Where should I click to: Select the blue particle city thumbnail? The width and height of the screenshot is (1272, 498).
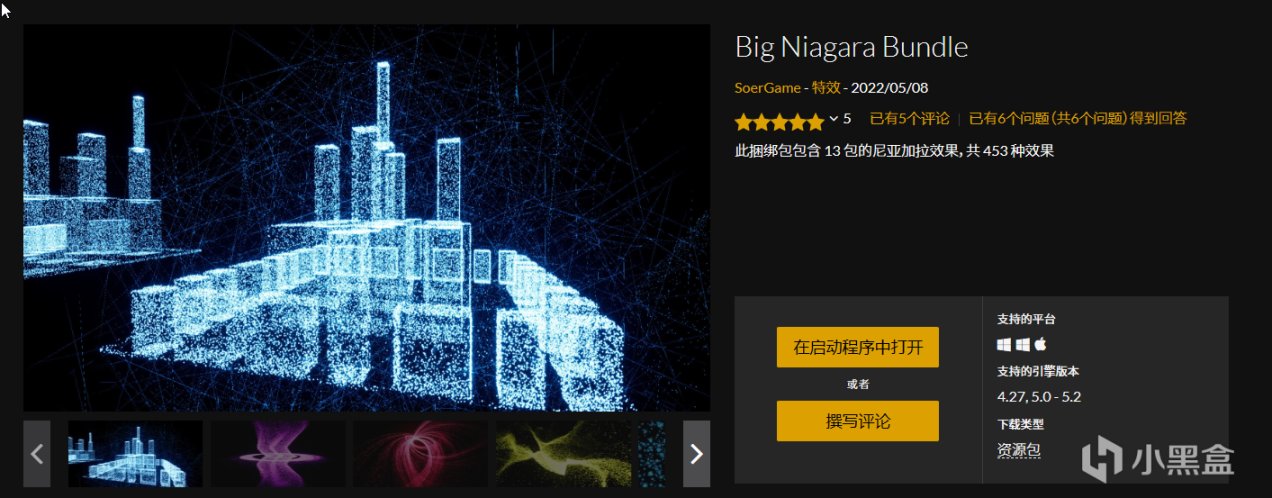pyautogui.click(x=135, y=453)
